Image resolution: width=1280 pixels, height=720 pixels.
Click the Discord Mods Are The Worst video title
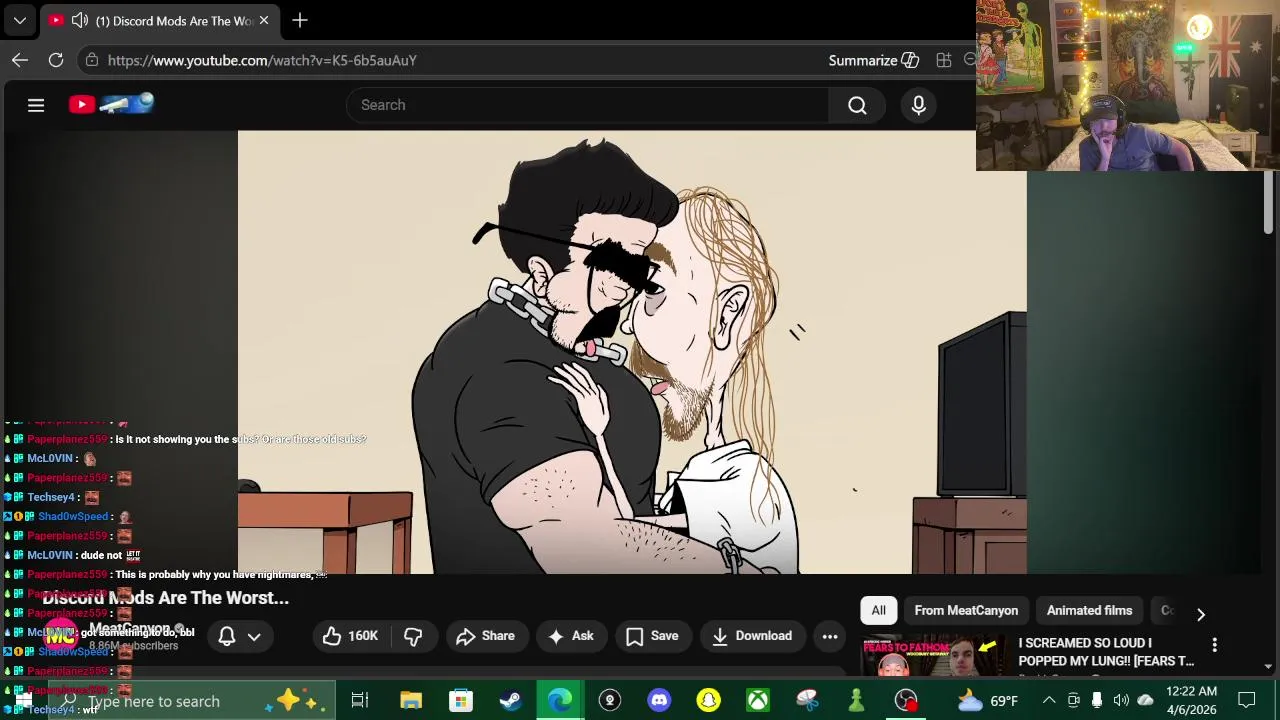tap(165, 598)
